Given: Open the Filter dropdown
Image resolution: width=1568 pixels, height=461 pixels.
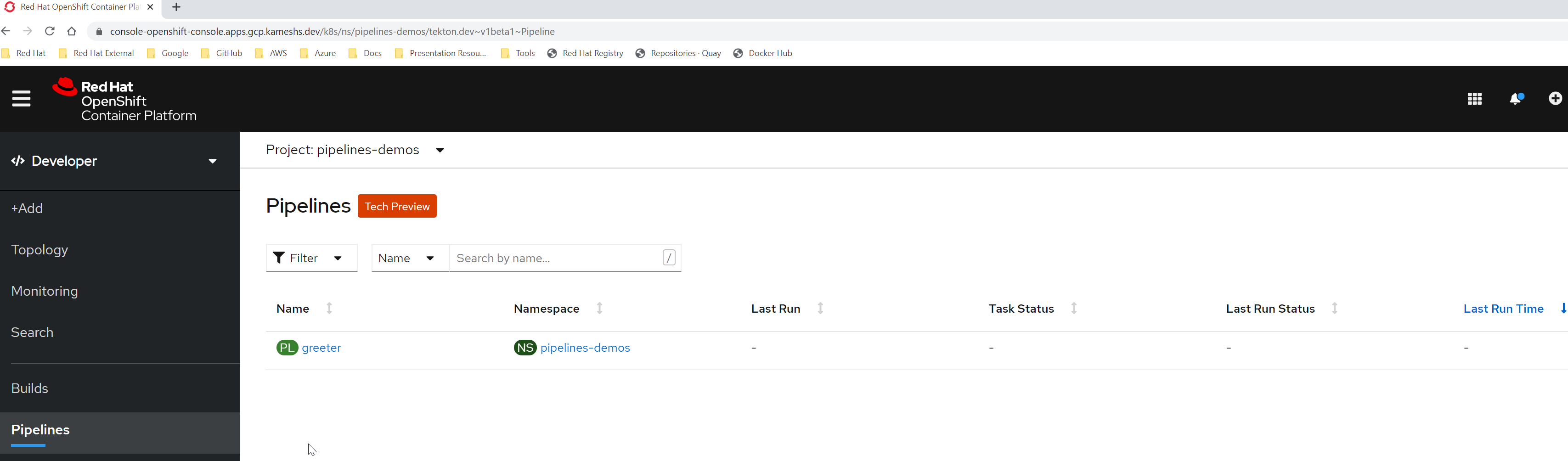Looking at the screenshot, I should click(312, 258).
